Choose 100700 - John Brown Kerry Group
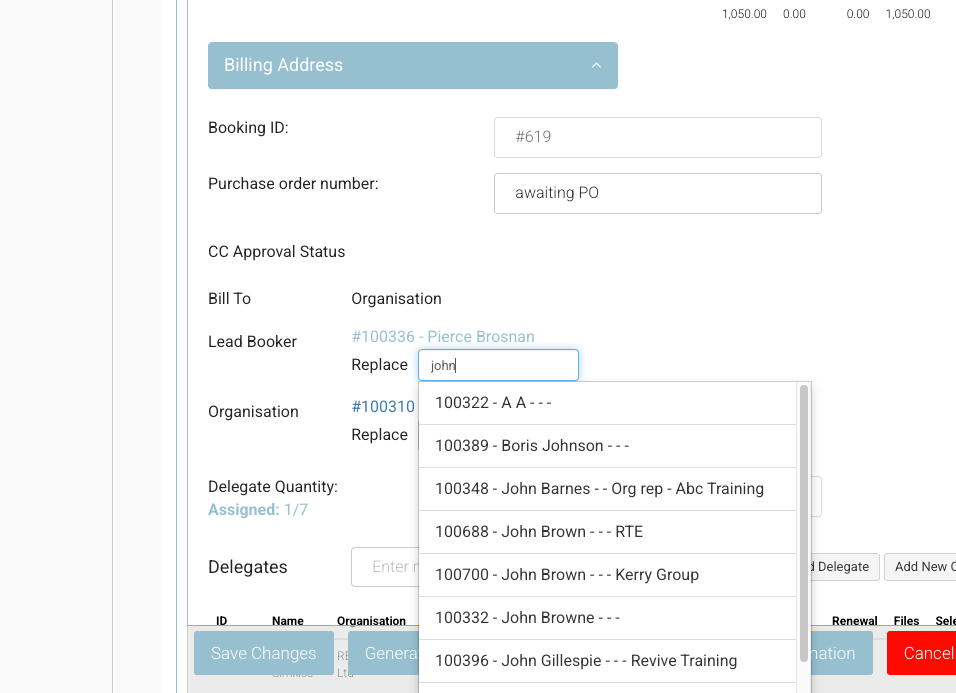Viewport: 956px width, 693px height. click(607, 575)
